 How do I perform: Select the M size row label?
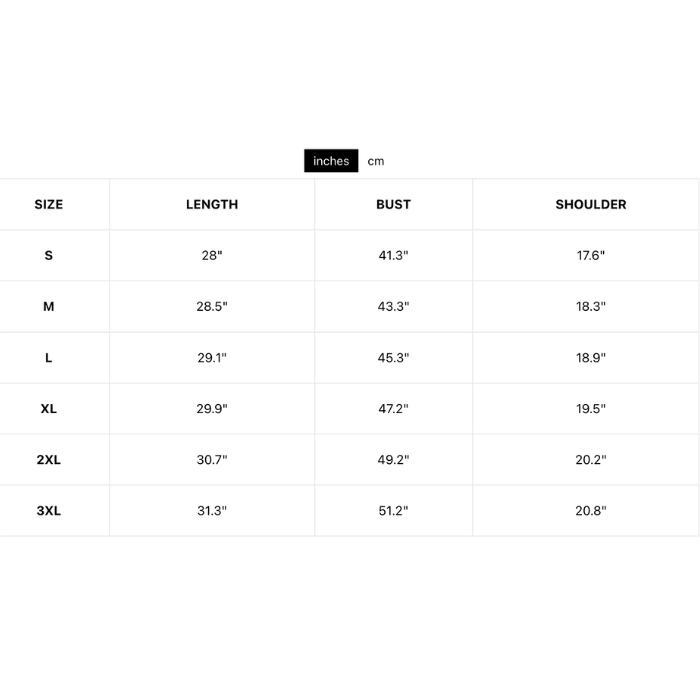[x=48, y=306]
